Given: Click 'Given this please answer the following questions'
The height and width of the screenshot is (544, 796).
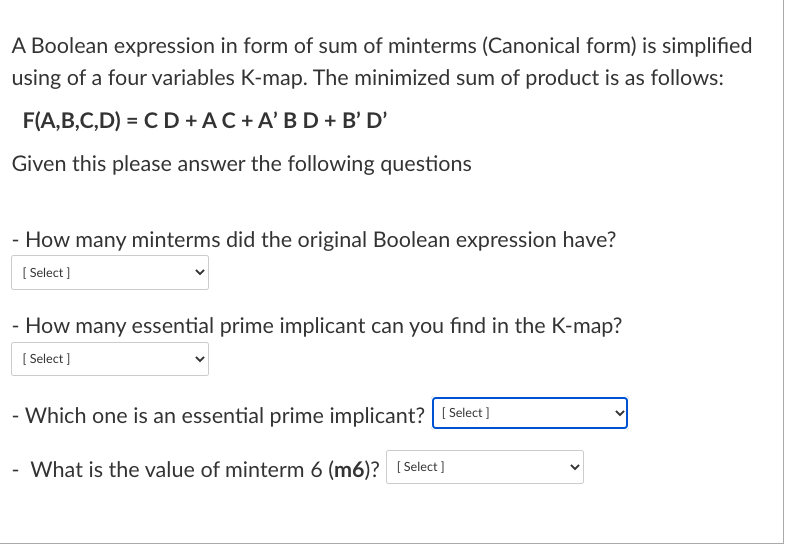Looking at the screenshot, I should point(241,164).
